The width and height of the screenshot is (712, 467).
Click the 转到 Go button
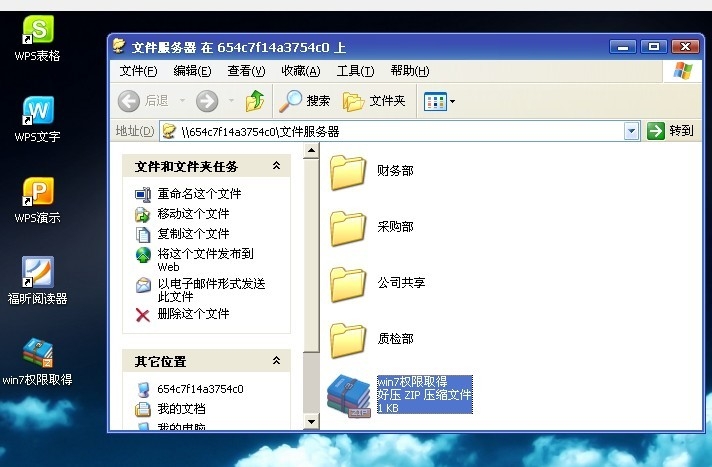tap(670, 131)
